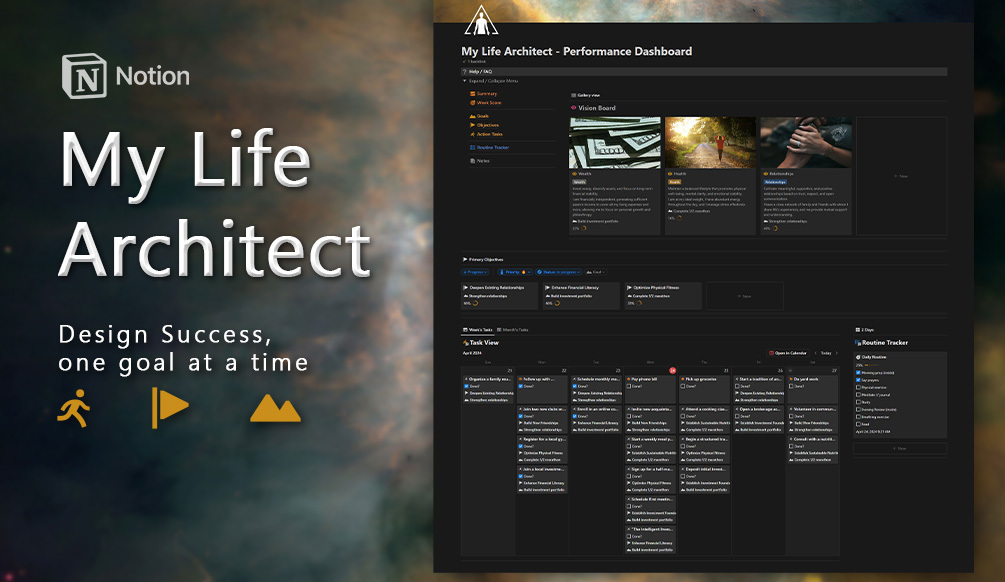This screenshot has width=1005, height=582.
Task: Open the Progress filter dropdown
Action: (x=476, y=272)
